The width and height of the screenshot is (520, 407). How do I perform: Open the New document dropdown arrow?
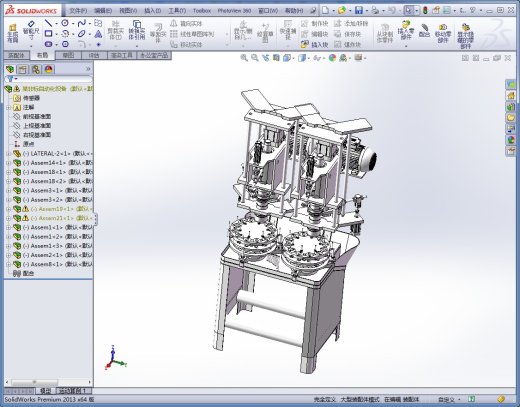(333, 11)
